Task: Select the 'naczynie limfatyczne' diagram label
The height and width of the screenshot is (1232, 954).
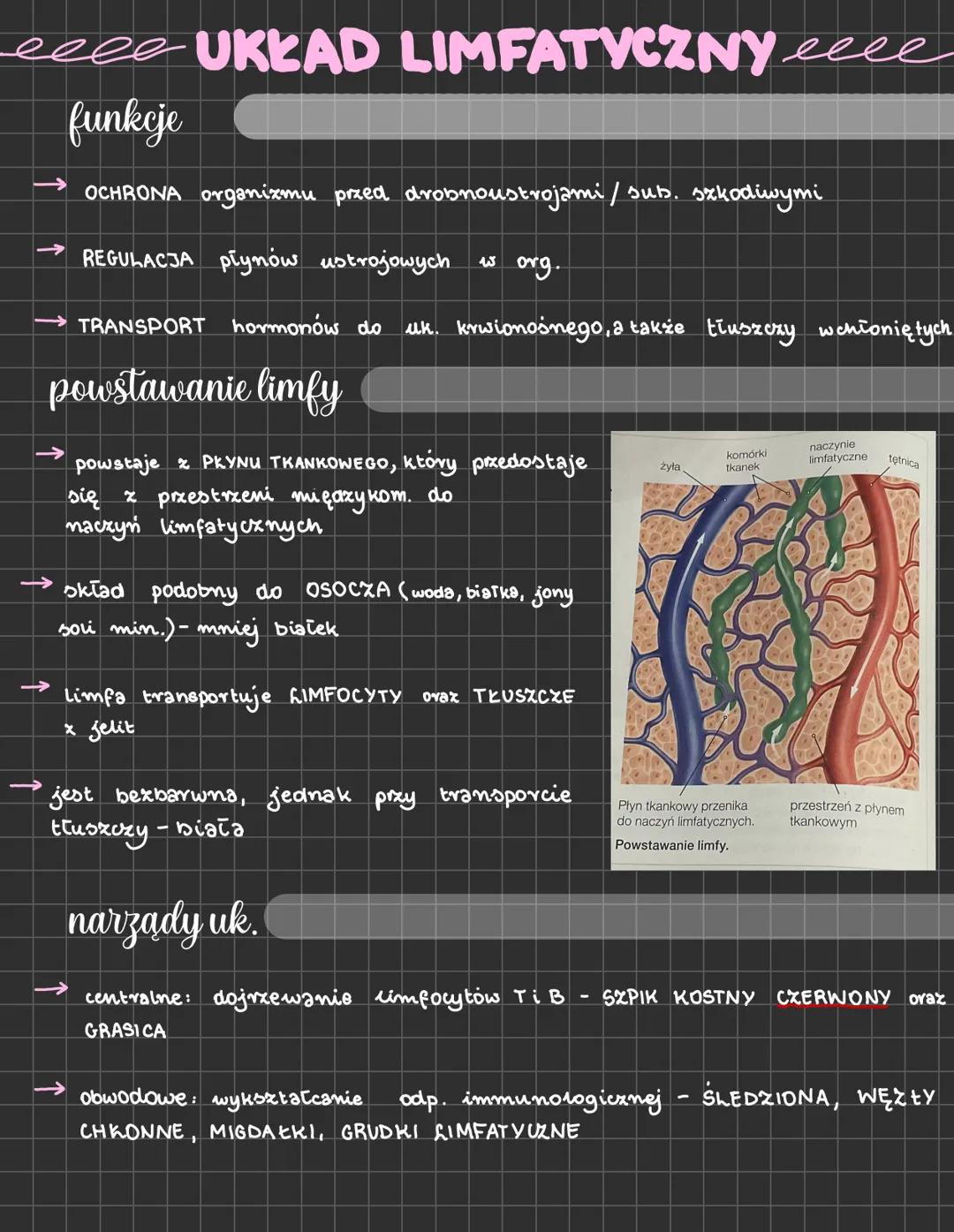Action: coord(837,451)
